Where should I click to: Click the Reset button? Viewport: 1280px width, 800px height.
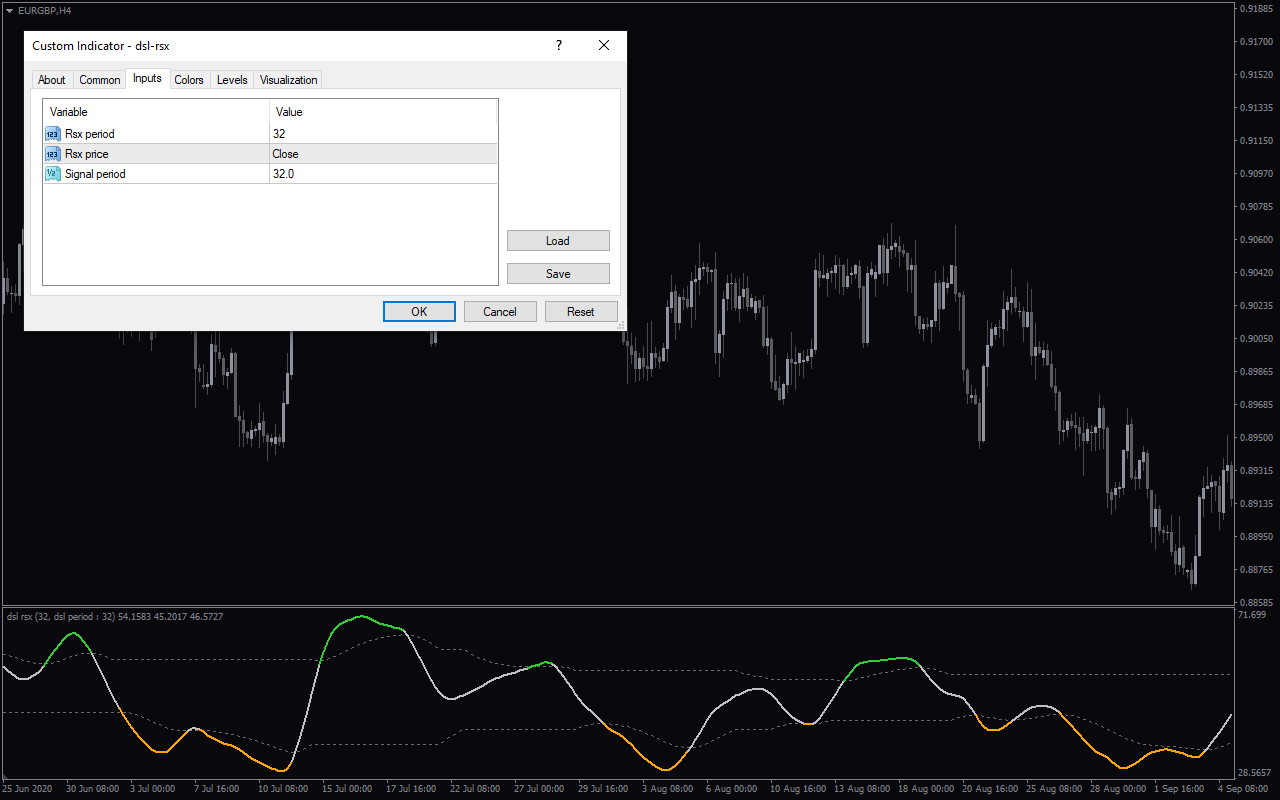pyautogui.click(x=581, y=312)
